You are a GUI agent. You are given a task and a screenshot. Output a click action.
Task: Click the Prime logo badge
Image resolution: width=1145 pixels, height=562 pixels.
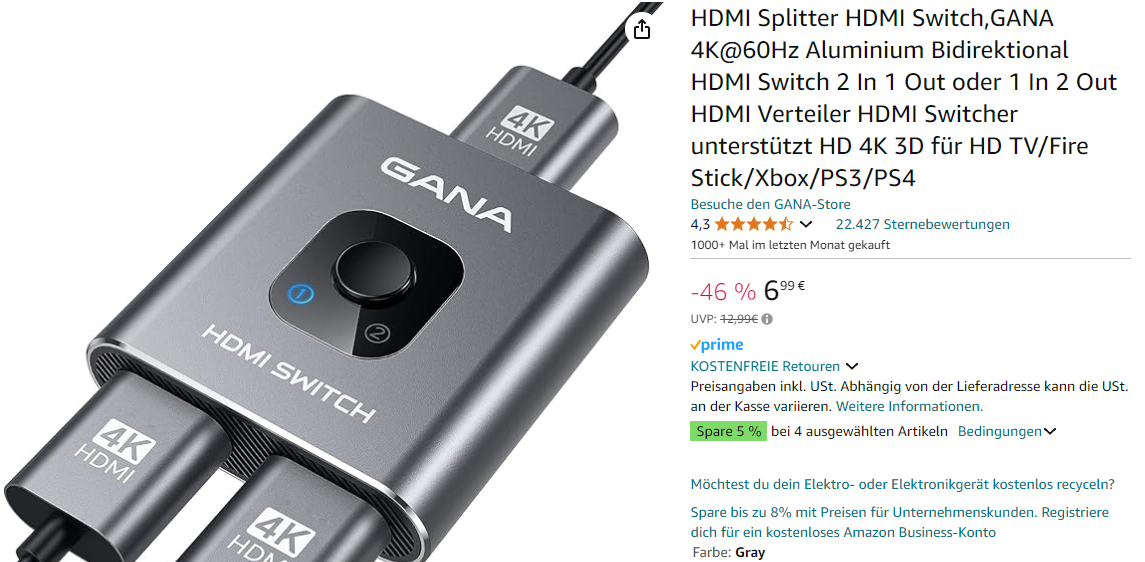click(x=717, y=344)
